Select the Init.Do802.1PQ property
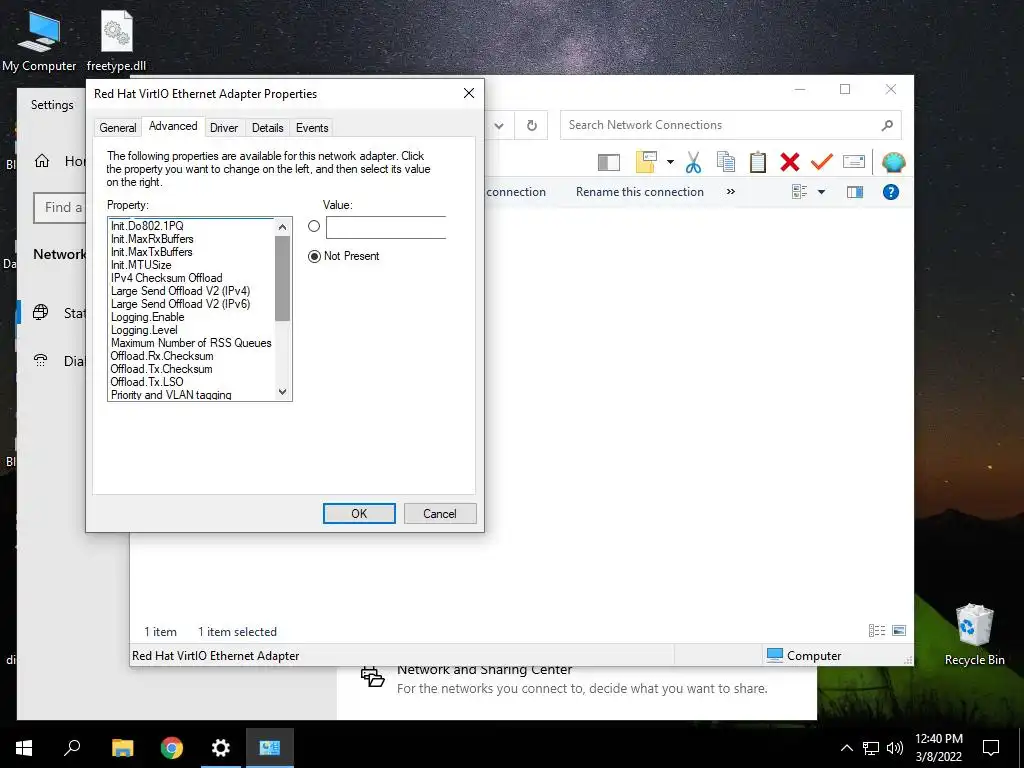Image resolution: width=1024 pixels, height=768 pixels. click(x=147, y=225)
